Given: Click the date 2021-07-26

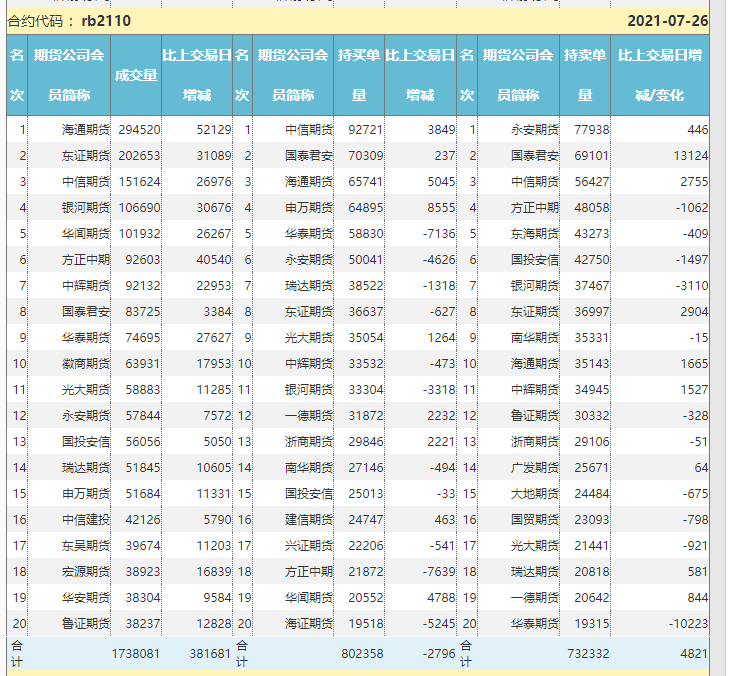Looking at the screenshot, I should [x=667, y=21].
